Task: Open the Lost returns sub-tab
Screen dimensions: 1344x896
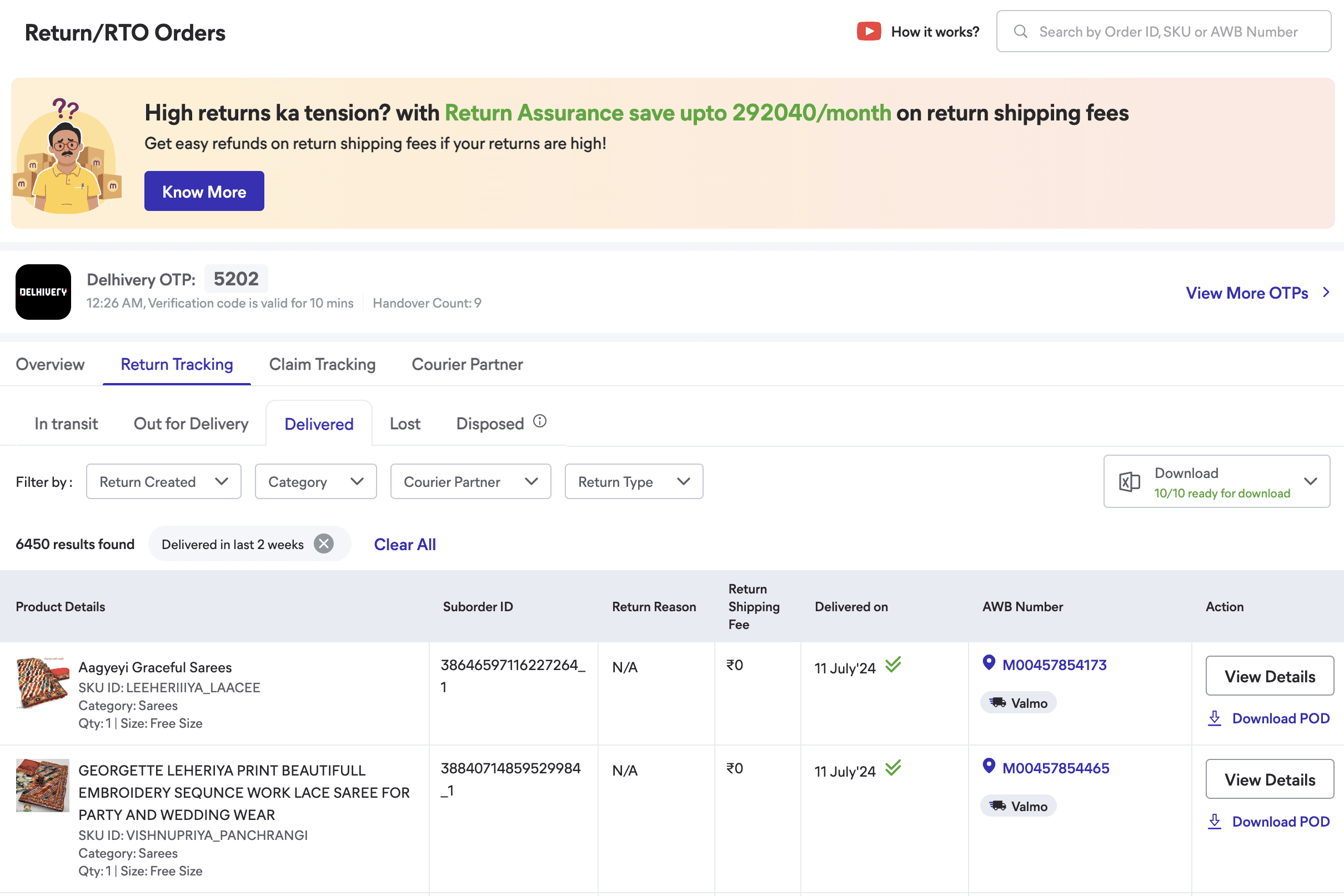Action: tap(405, 424)
